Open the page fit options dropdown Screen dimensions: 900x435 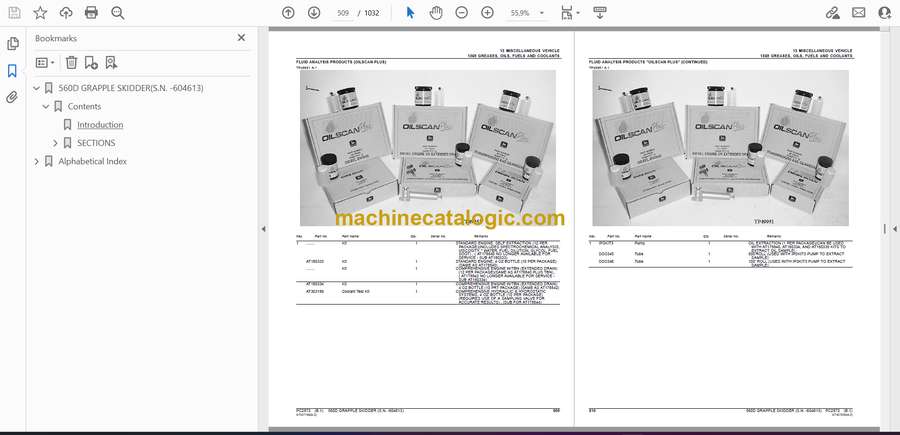[570, 13]
